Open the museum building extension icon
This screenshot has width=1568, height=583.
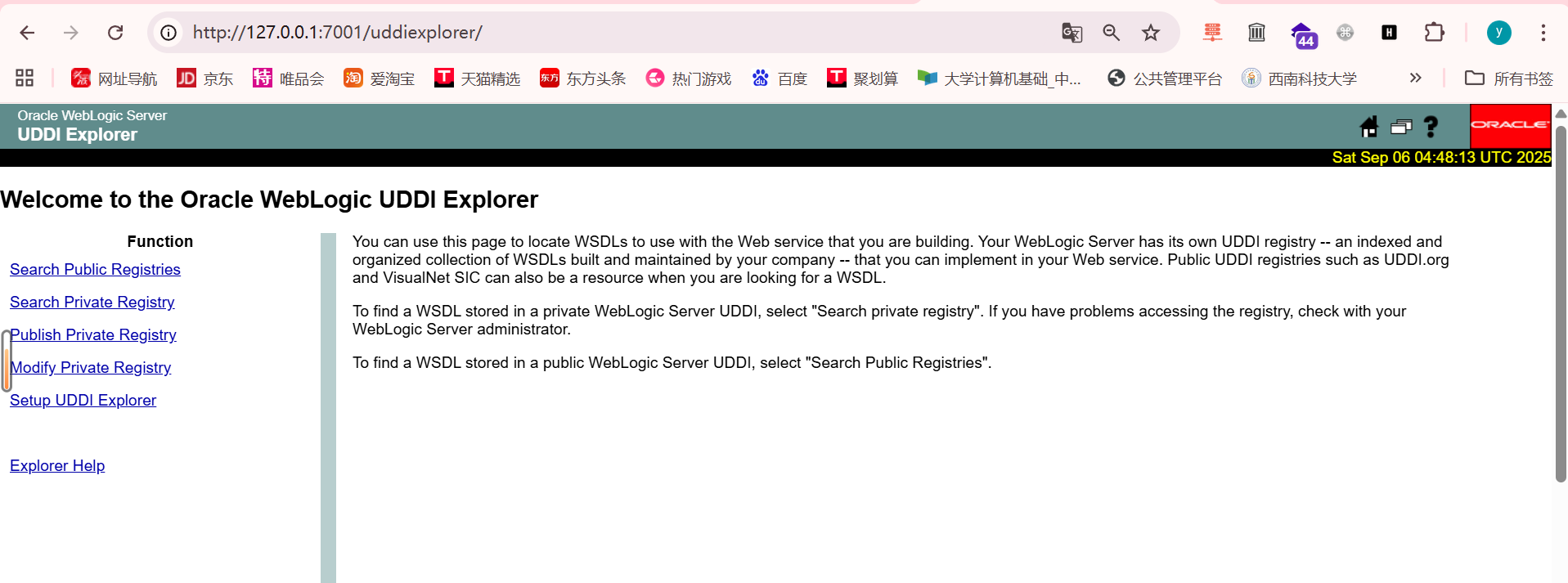pos(1256,33)
